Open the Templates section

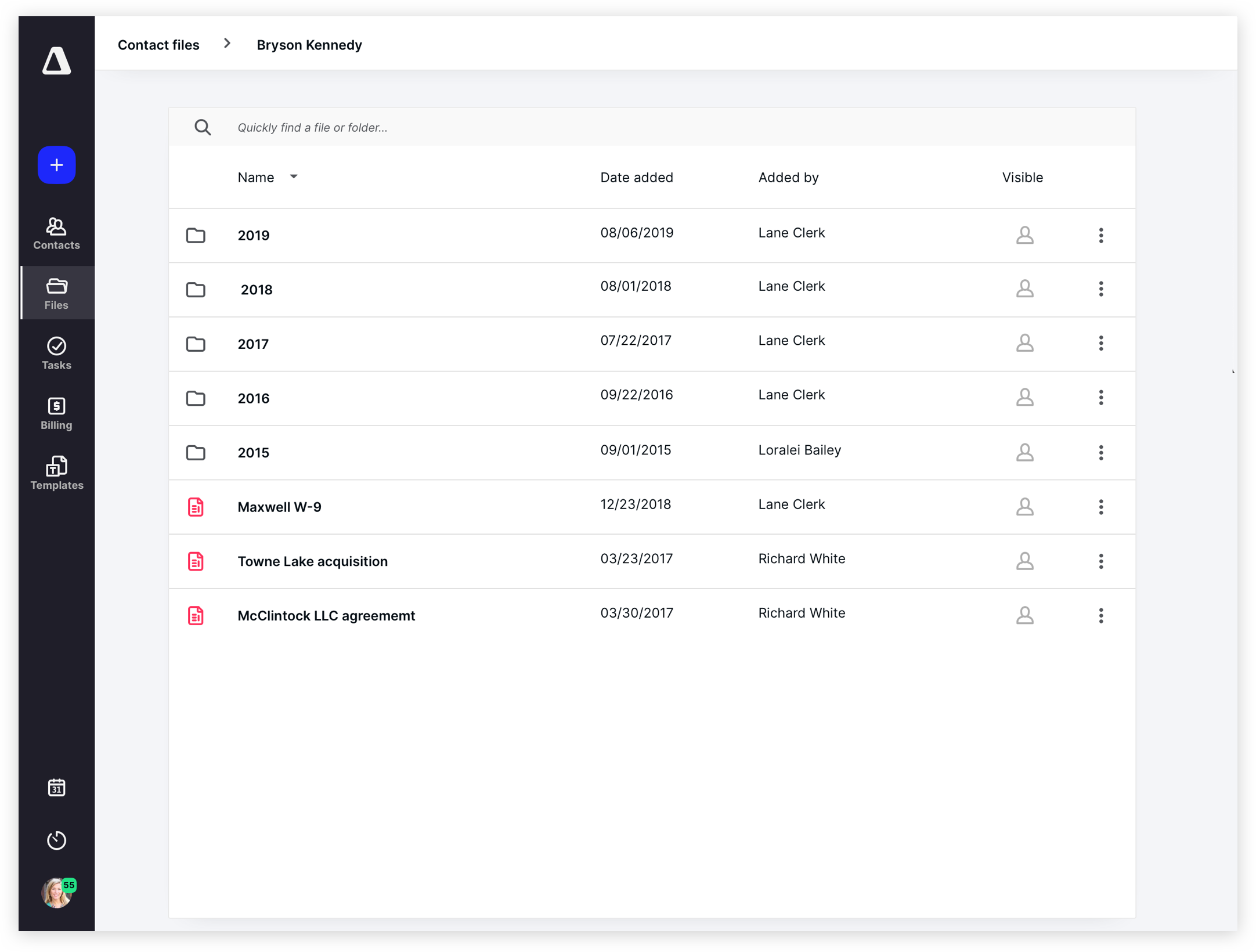[x=56, y=473]
